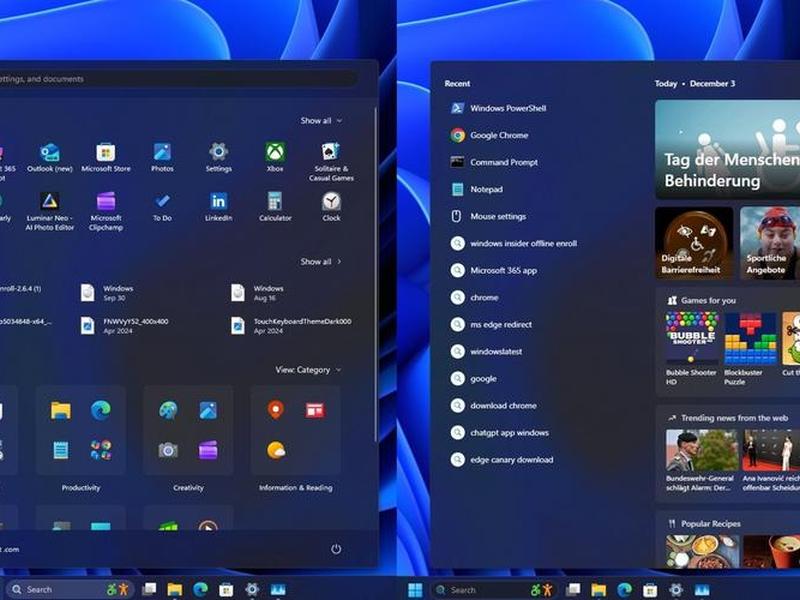Open the Digitale Barrierefreiheit card
The image size is (800, 600).
tap(694, 243)
